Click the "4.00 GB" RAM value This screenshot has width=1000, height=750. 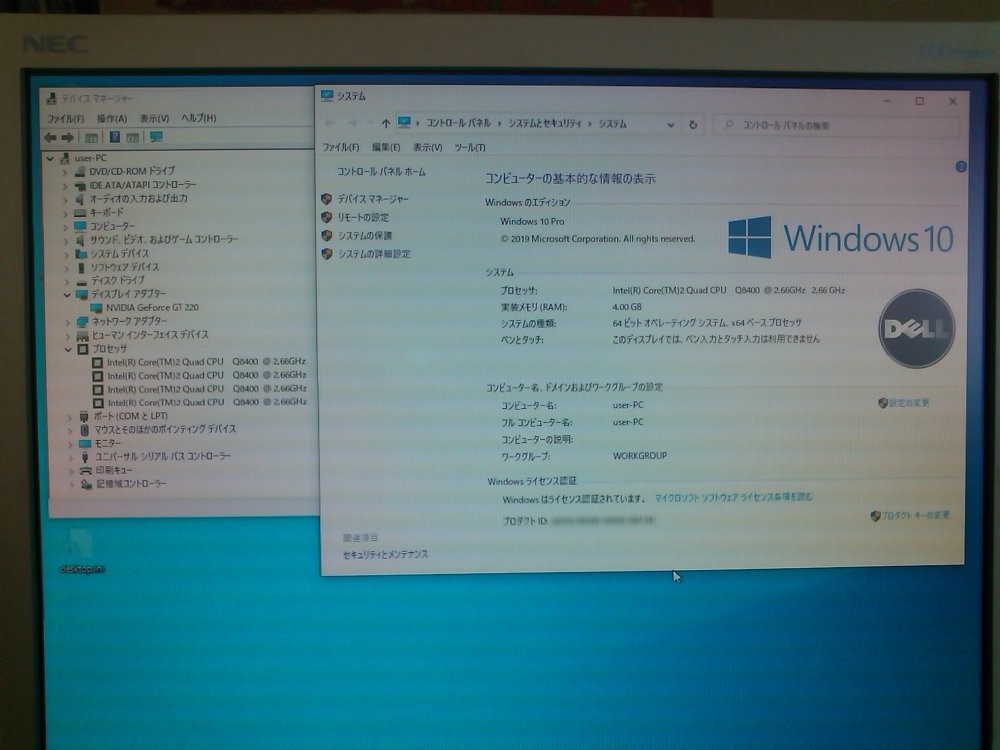click(627, 307)
